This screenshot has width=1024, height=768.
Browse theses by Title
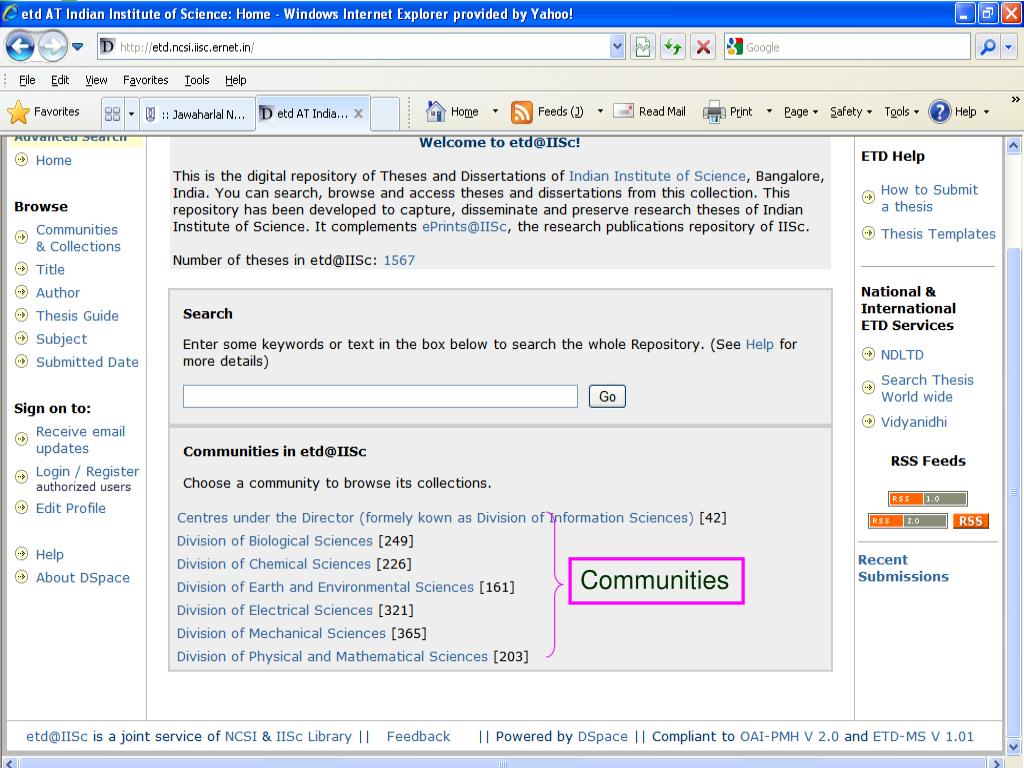pyautogui.click(x=50, y=269)
